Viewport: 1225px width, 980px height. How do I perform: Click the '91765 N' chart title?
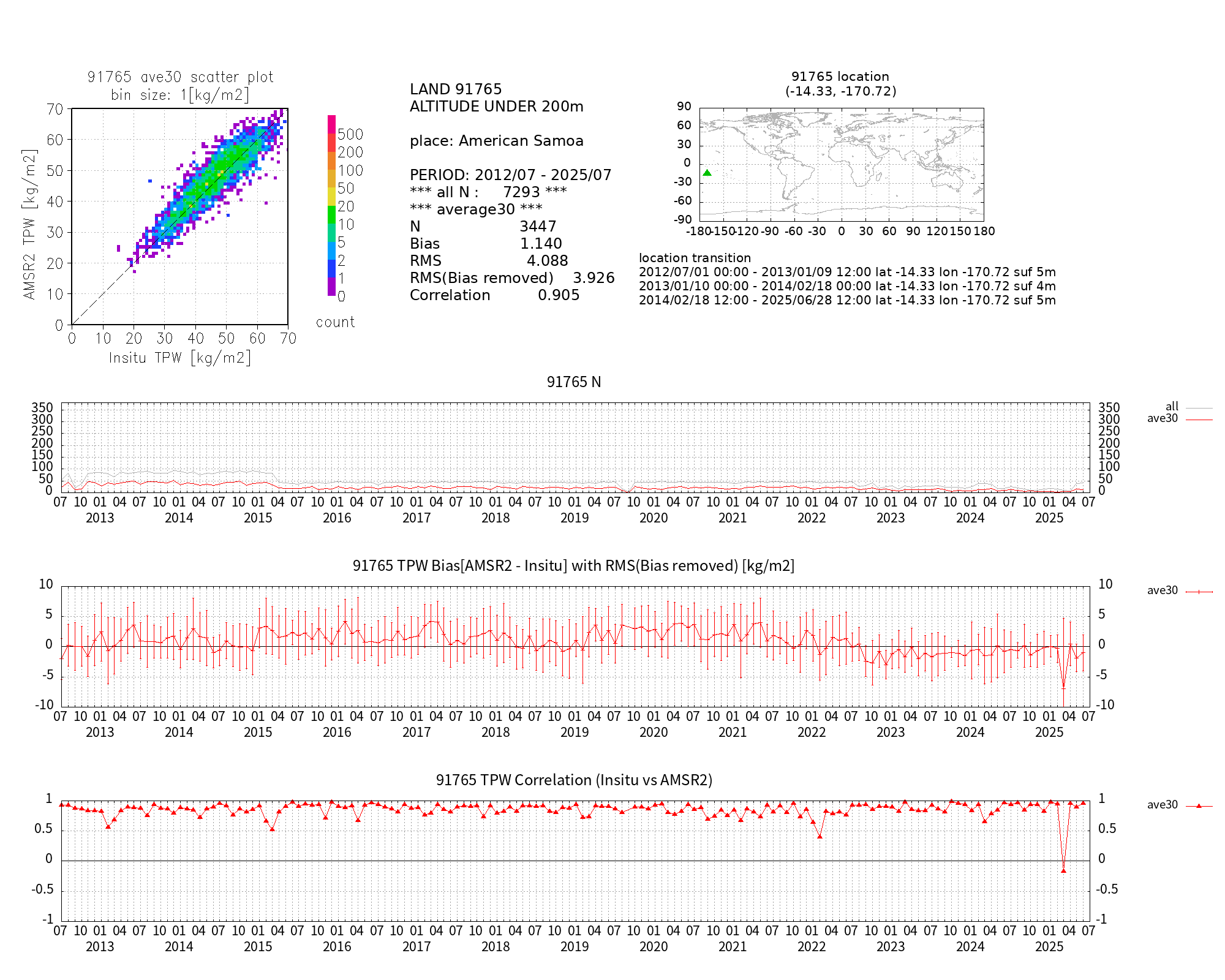[x=574, y=382]
